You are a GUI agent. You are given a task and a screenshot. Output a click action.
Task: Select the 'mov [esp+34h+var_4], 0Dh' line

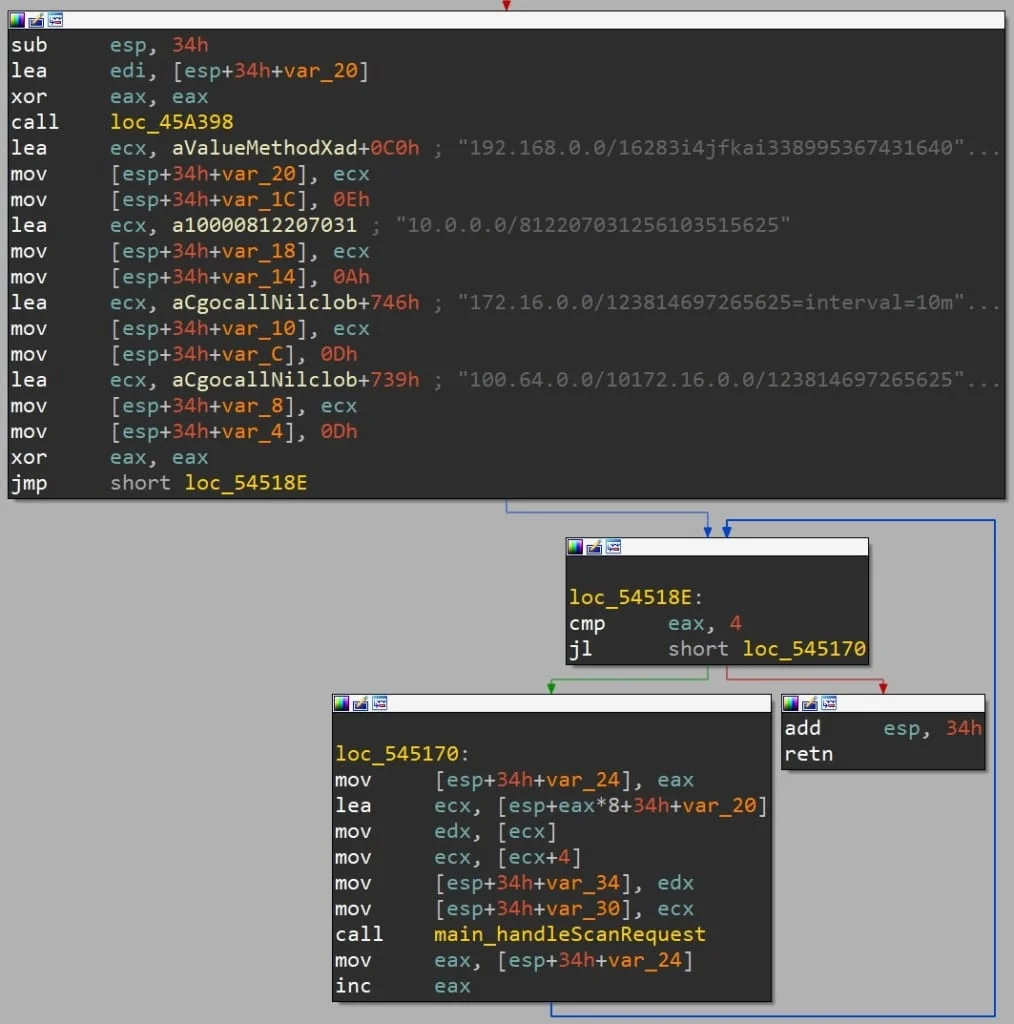[x=184, y=432]
